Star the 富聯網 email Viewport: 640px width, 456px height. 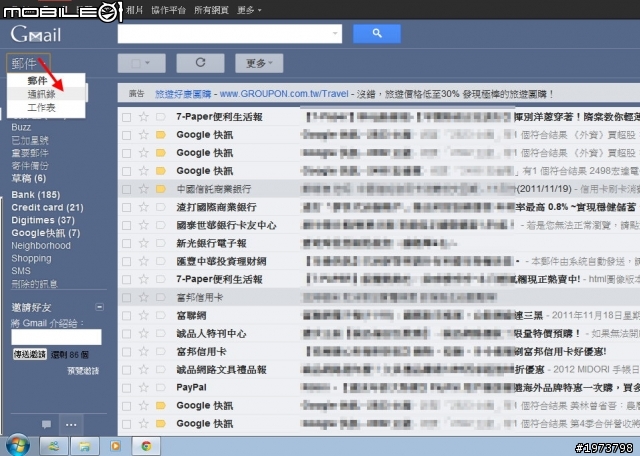(x=143, y=316)
